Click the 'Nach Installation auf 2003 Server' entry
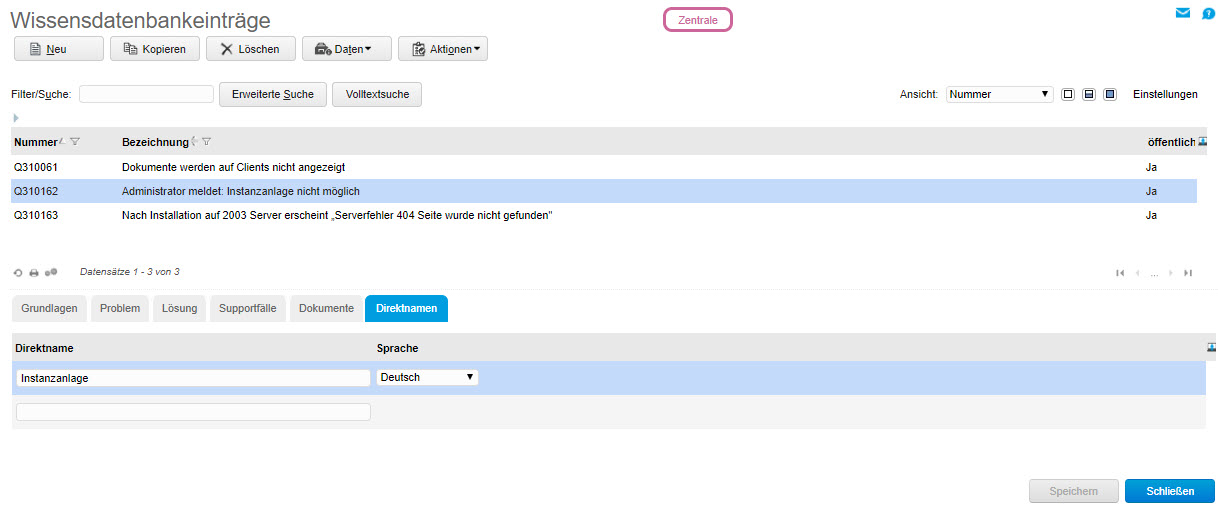Image resolution: width=1218 pixels, height=506 pixels. tap(337, 215)
